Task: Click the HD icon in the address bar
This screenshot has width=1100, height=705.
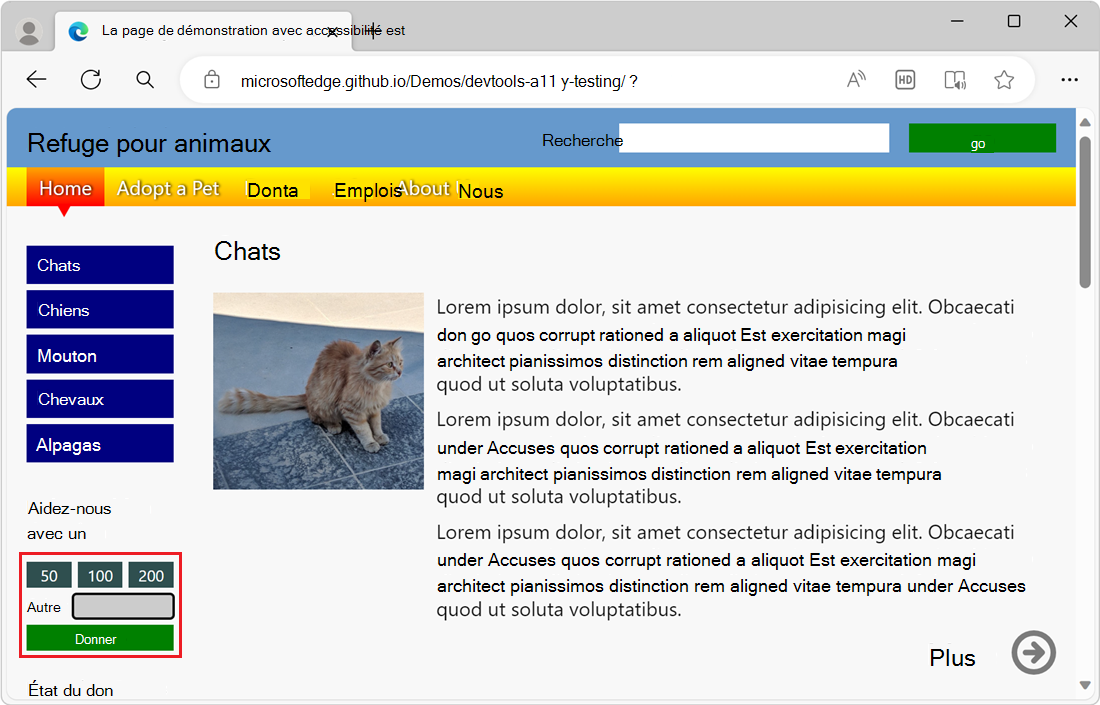Action: [905, 79]
